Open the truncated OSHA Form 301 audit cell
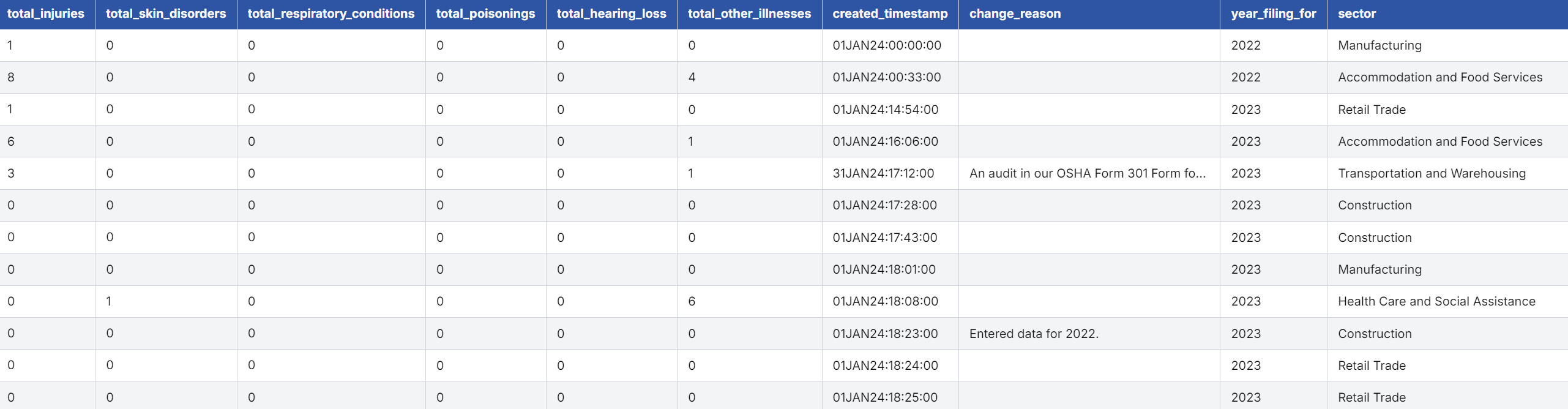This screenshot has height=409, width=1568. (x=1087, y=173)
